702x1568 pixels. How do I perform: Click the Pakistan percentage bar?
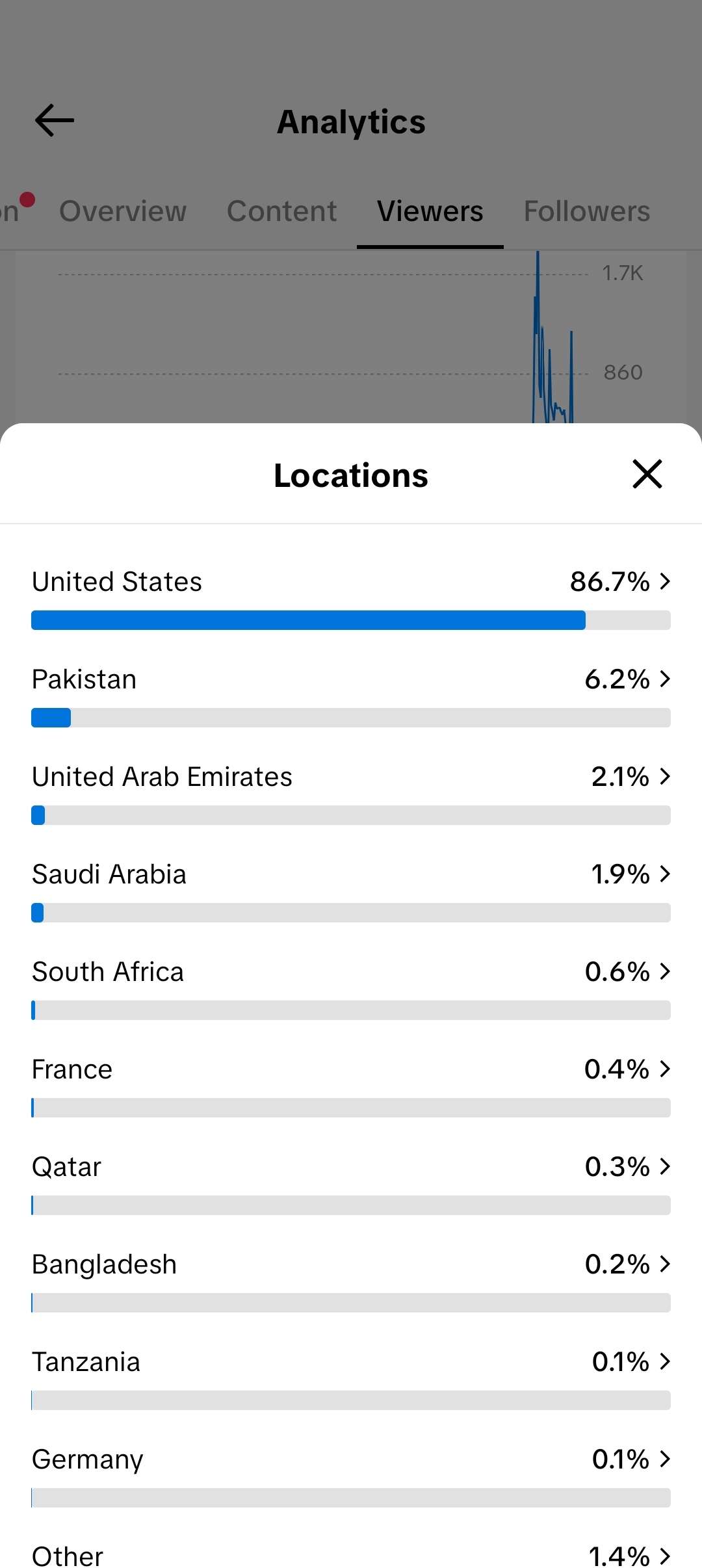(351, 718)
